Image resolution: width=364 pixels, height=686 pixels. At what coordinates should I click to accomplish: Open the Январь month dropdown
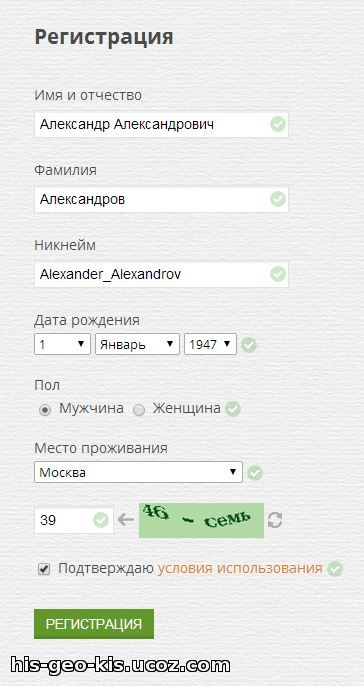pyautogui.click(x=137, y=344)
